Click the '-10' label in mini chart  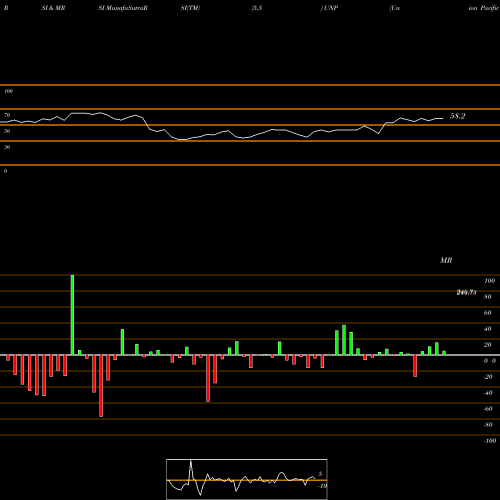(322, 486)
